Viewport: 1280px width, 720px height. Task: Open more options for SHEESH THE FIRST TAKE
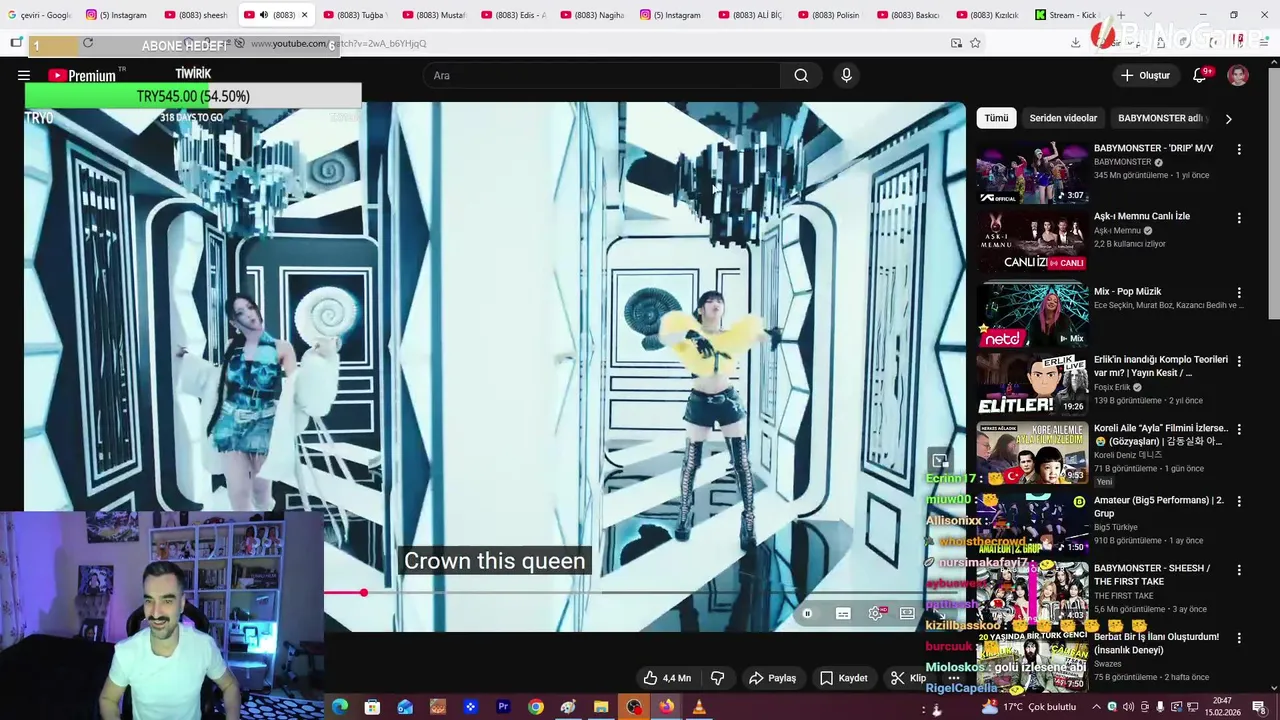1239,569
